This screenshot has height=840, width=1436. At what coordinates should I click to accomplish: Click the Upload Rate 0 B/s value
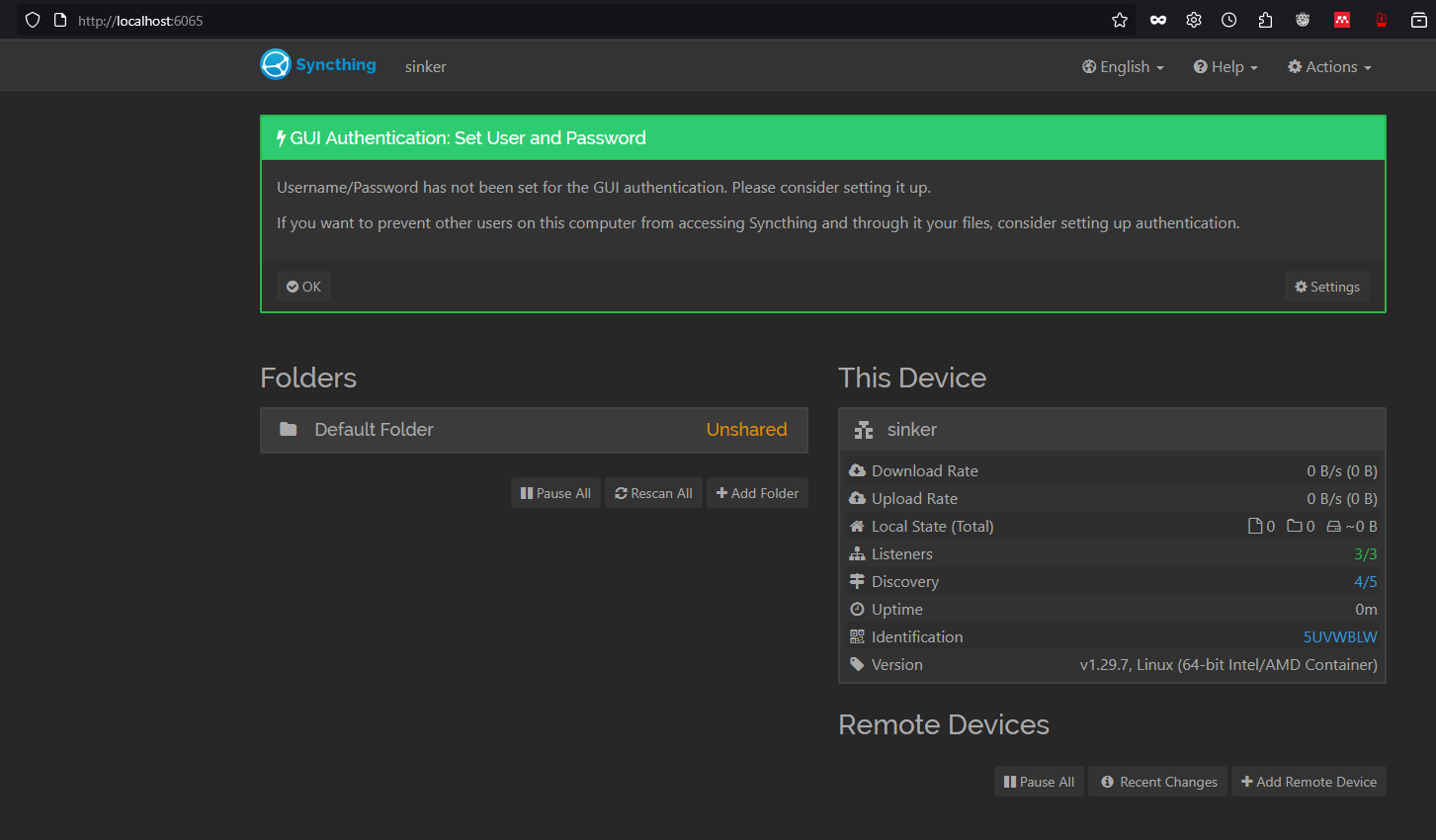1341,499
